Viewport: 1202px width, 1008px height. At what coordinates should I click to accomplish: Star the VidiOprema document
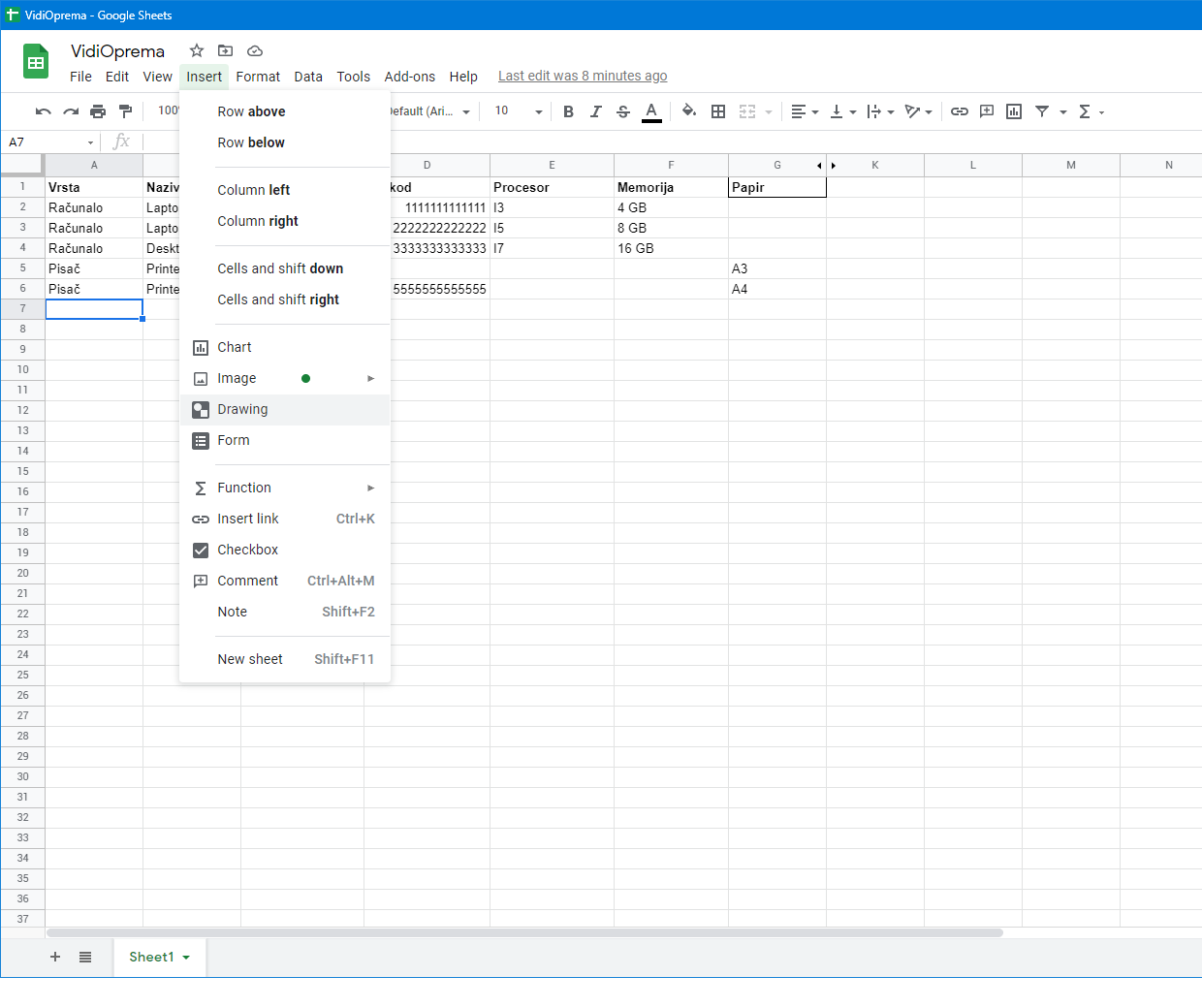pyautogui.click(x=197, y=50)
